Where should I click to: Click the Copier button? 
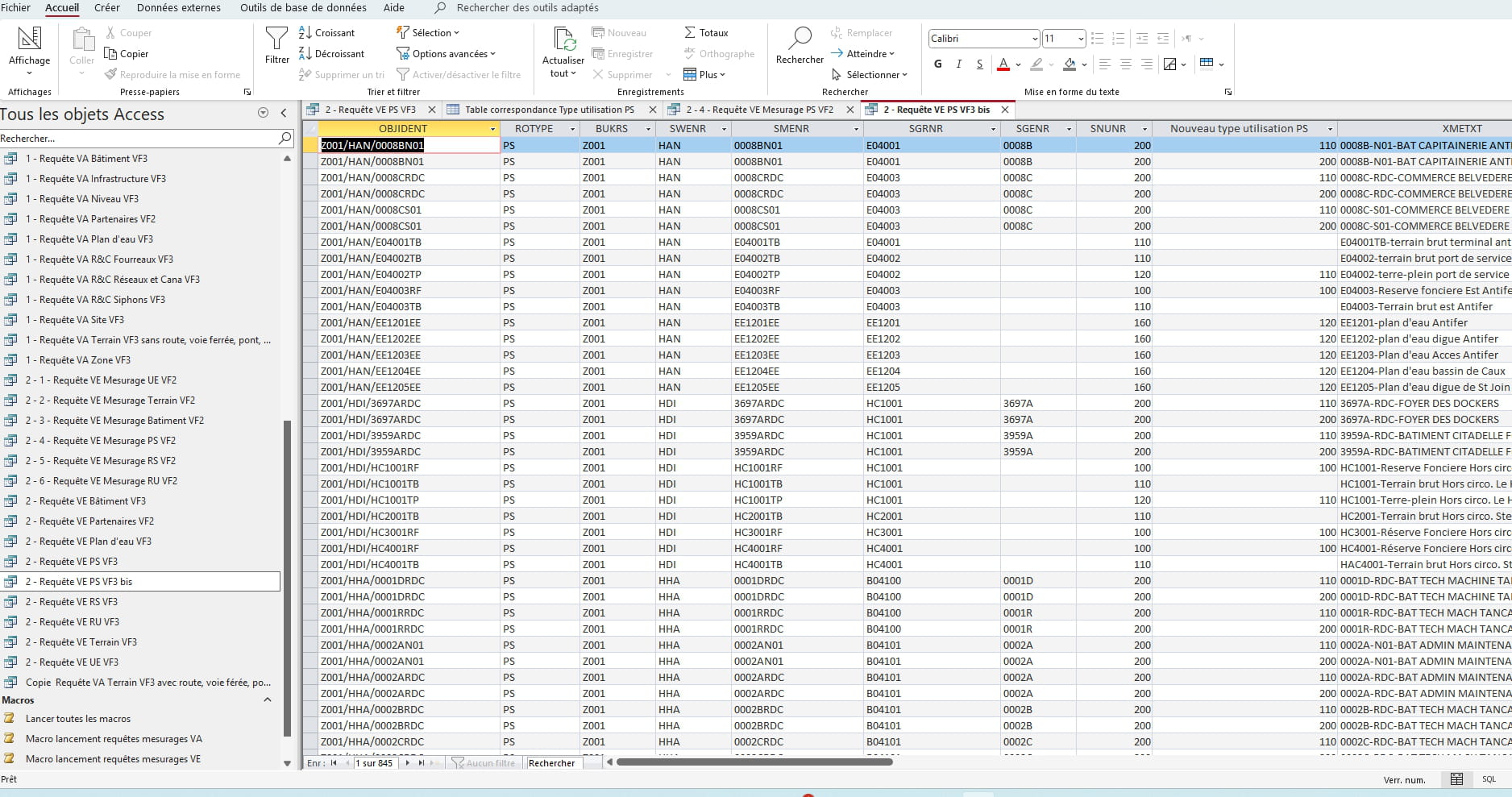click(x=127, y=54)
